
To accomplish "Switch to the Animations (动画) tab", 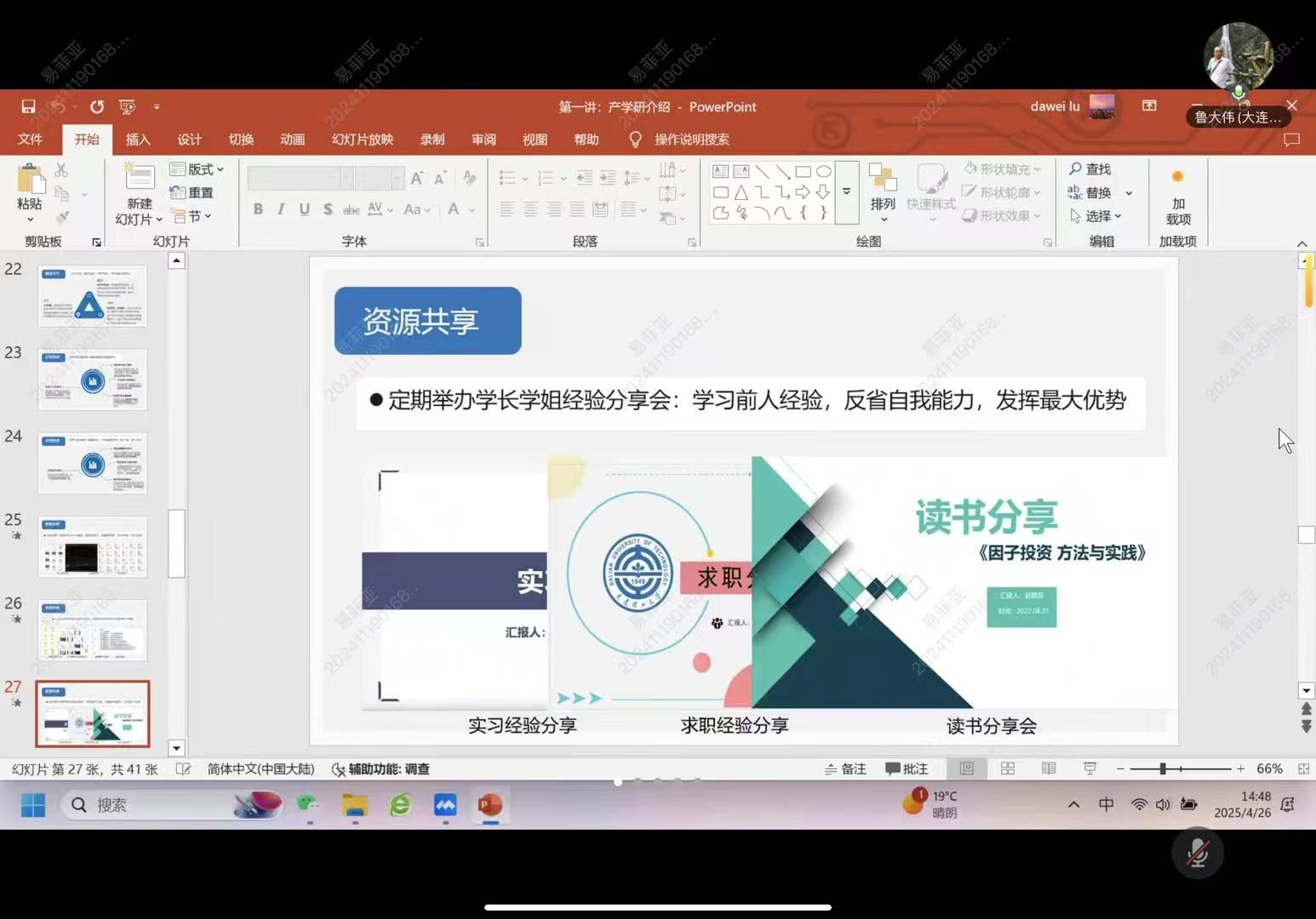I will click(x=292, y=140).
